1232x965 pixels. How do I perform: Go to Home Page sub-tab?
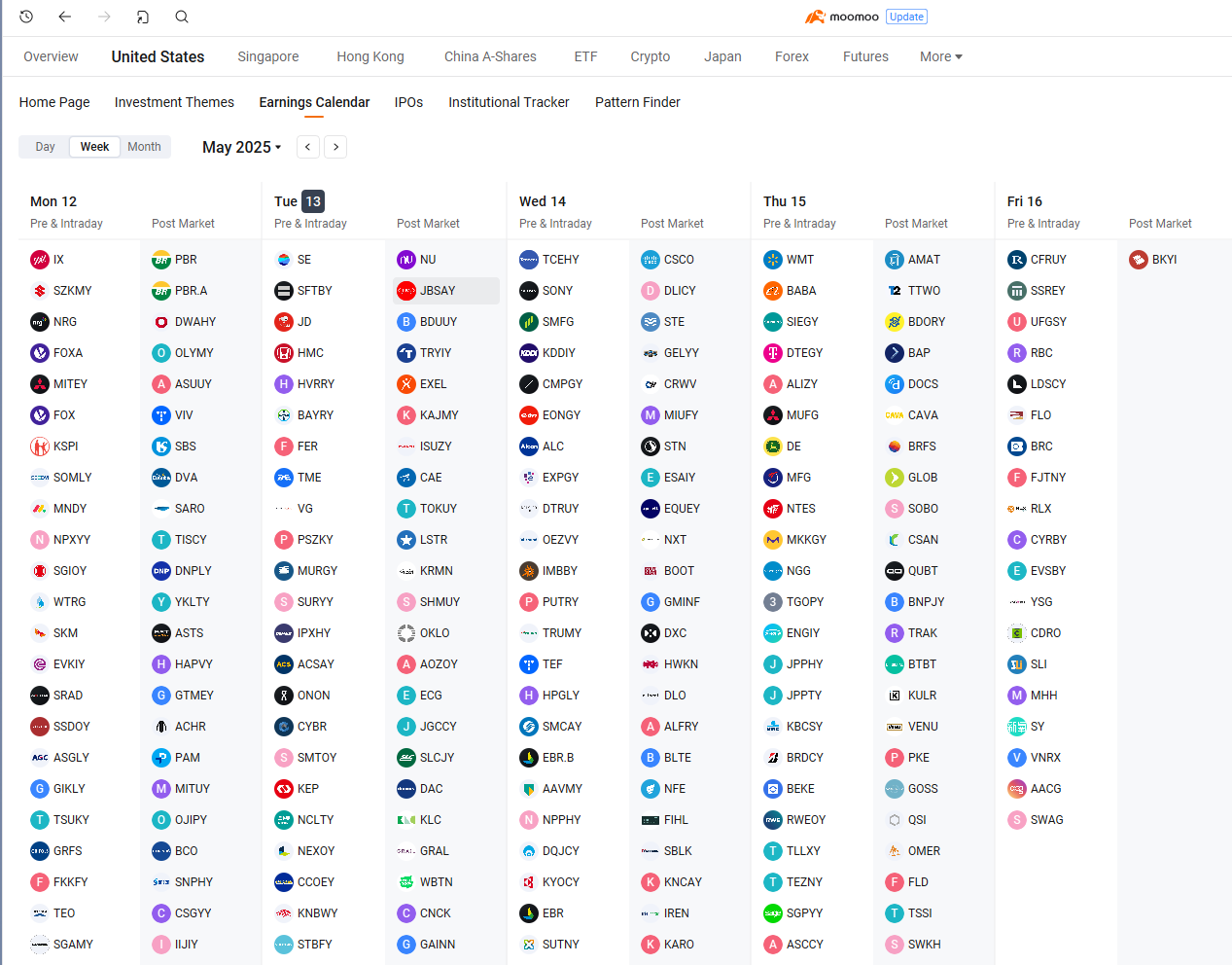click(54, 102)
